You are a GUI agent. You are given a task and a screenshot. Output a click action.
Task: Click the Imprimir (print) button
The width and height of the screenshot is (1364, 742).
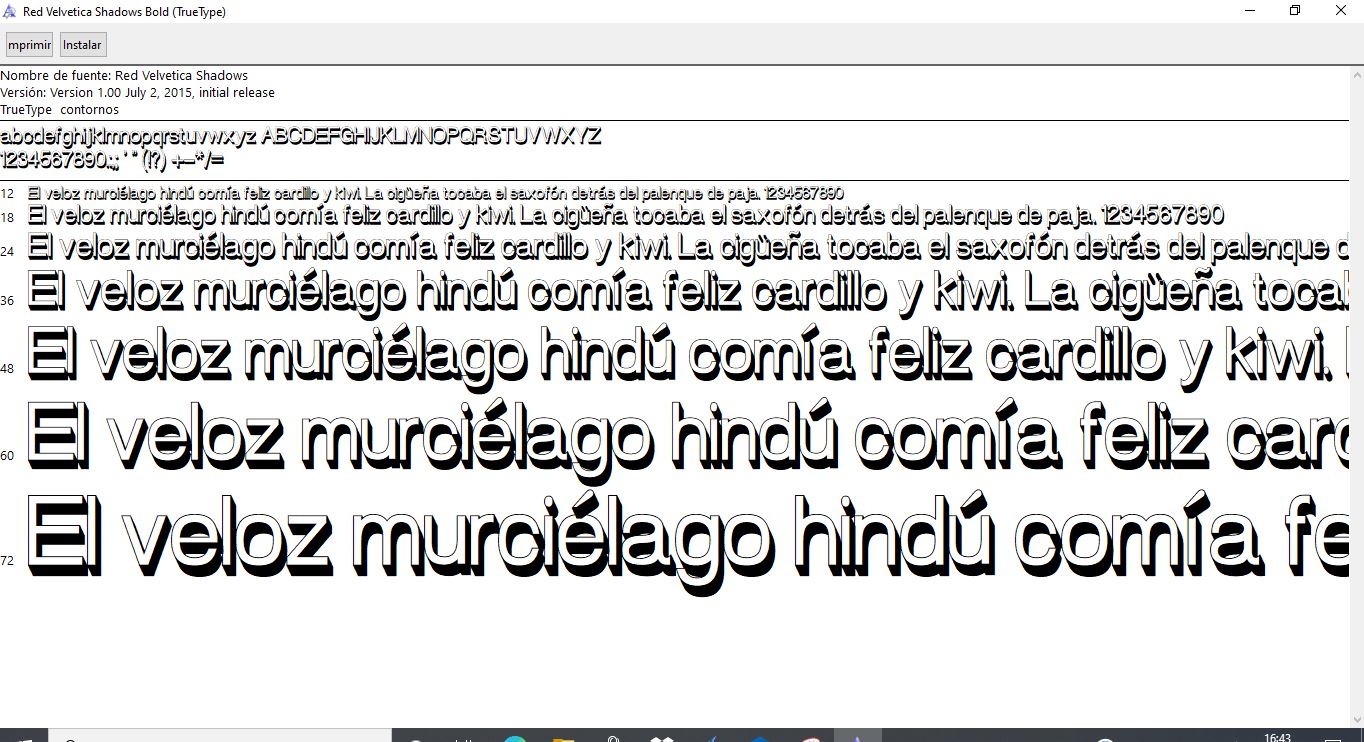click(x=29, y=45)
